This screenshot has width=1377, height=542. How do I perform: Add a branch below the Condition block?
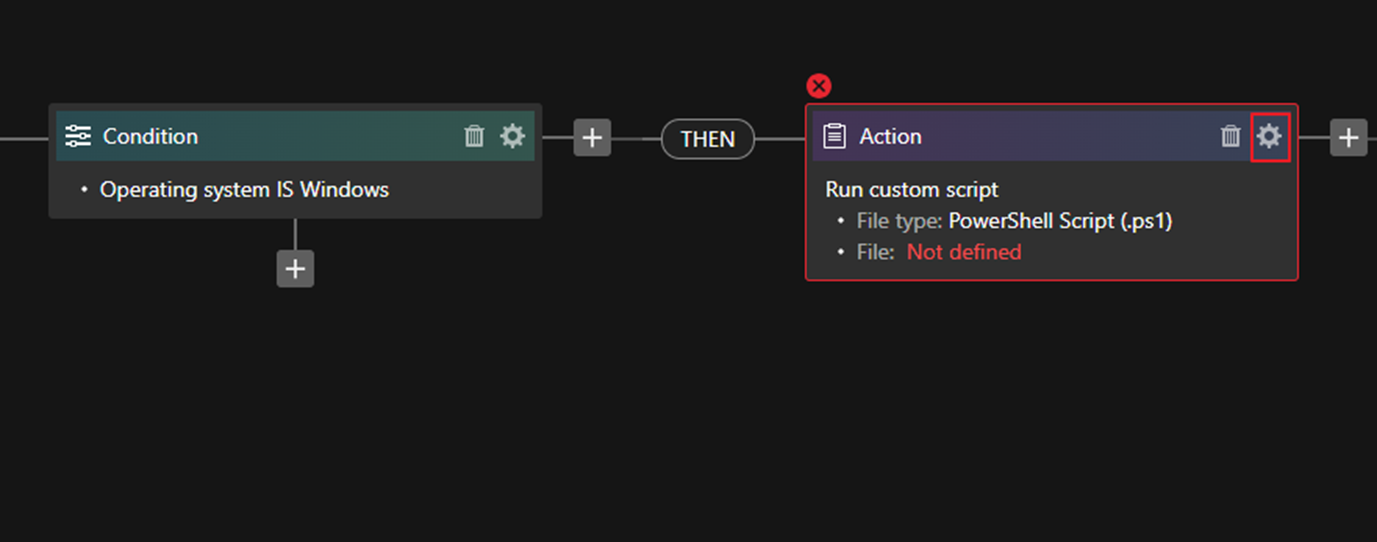pyautogui.click(x=295, y=269)
